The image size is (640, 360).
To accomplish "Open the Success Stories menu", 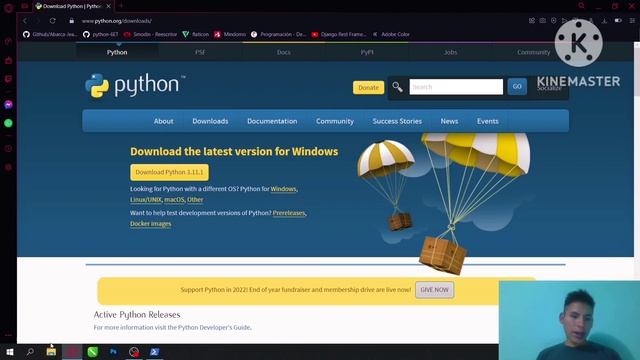I will click(397, 121).
